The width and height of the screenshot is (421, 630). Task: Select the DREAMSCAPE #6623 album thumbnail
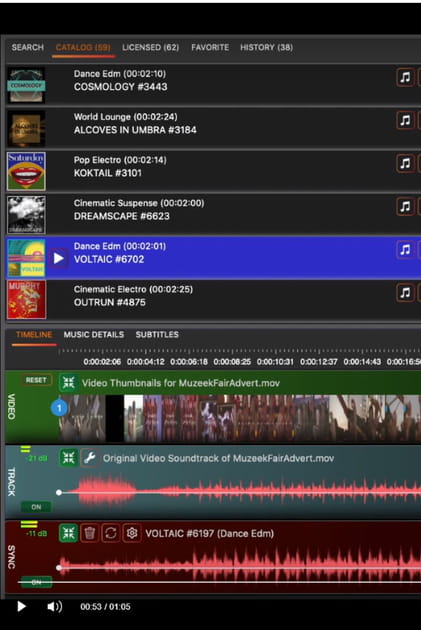coord(27,215)
